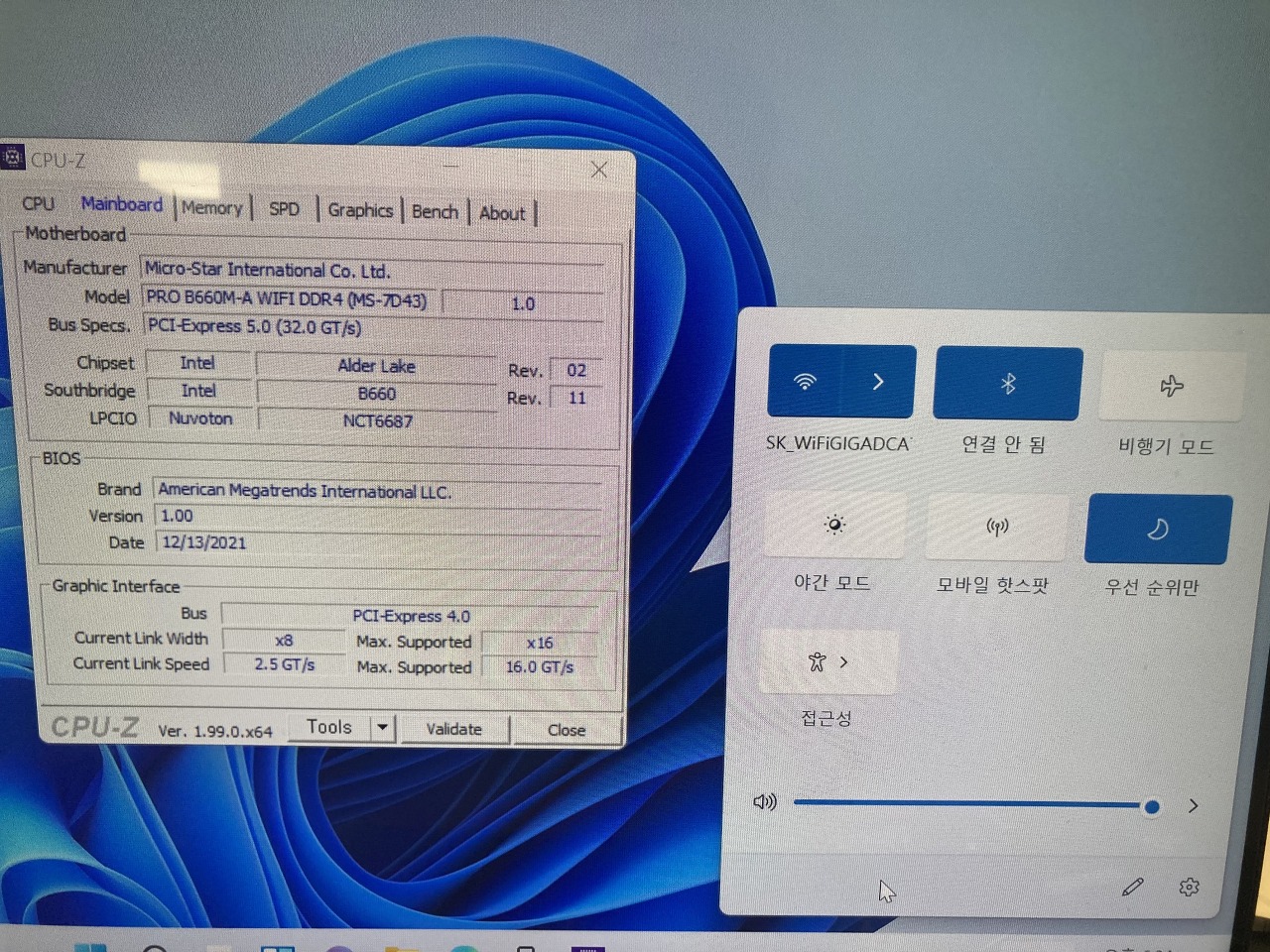Click the Close button in CPU-Z
This screenshot has height=952, width=1270.
coord(567,730)
